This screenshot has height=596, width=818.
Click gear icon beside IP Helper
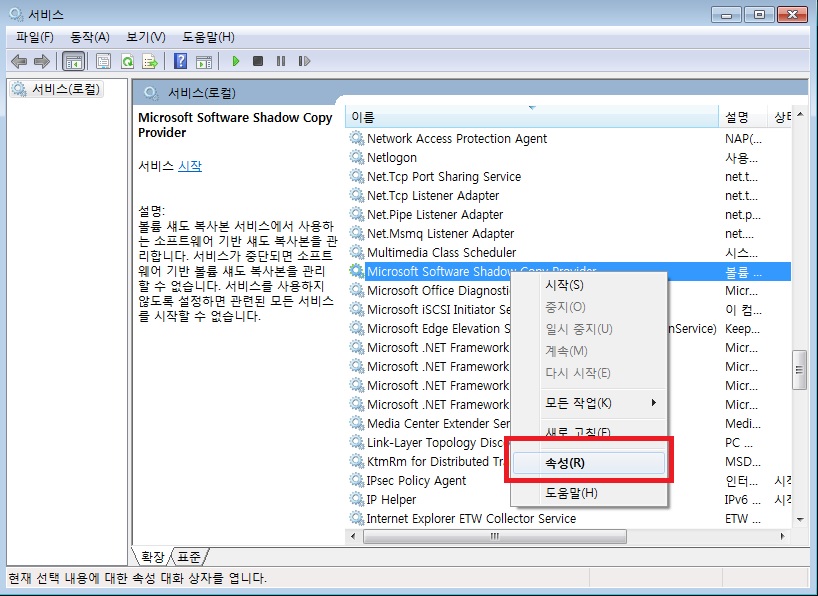[x=357, y=499]
